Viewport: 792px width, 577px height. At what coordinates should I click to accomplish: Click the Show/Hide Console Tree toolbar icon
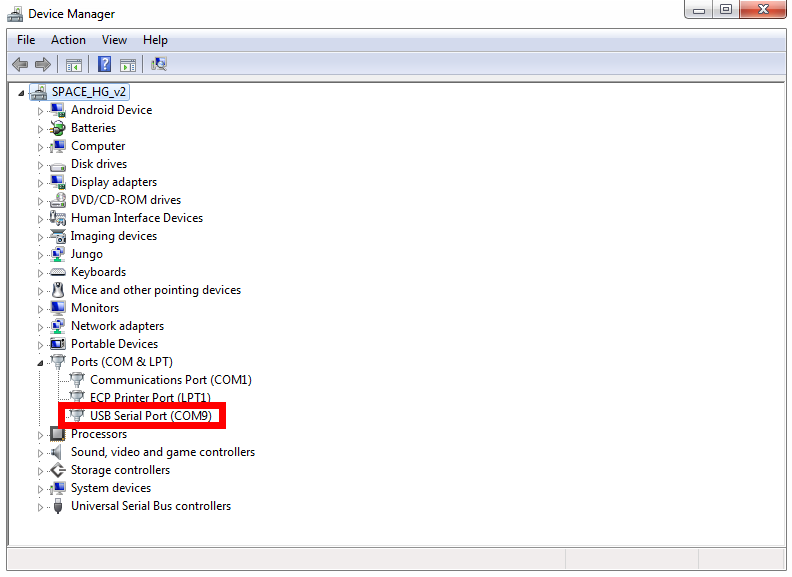coord(74,65)
